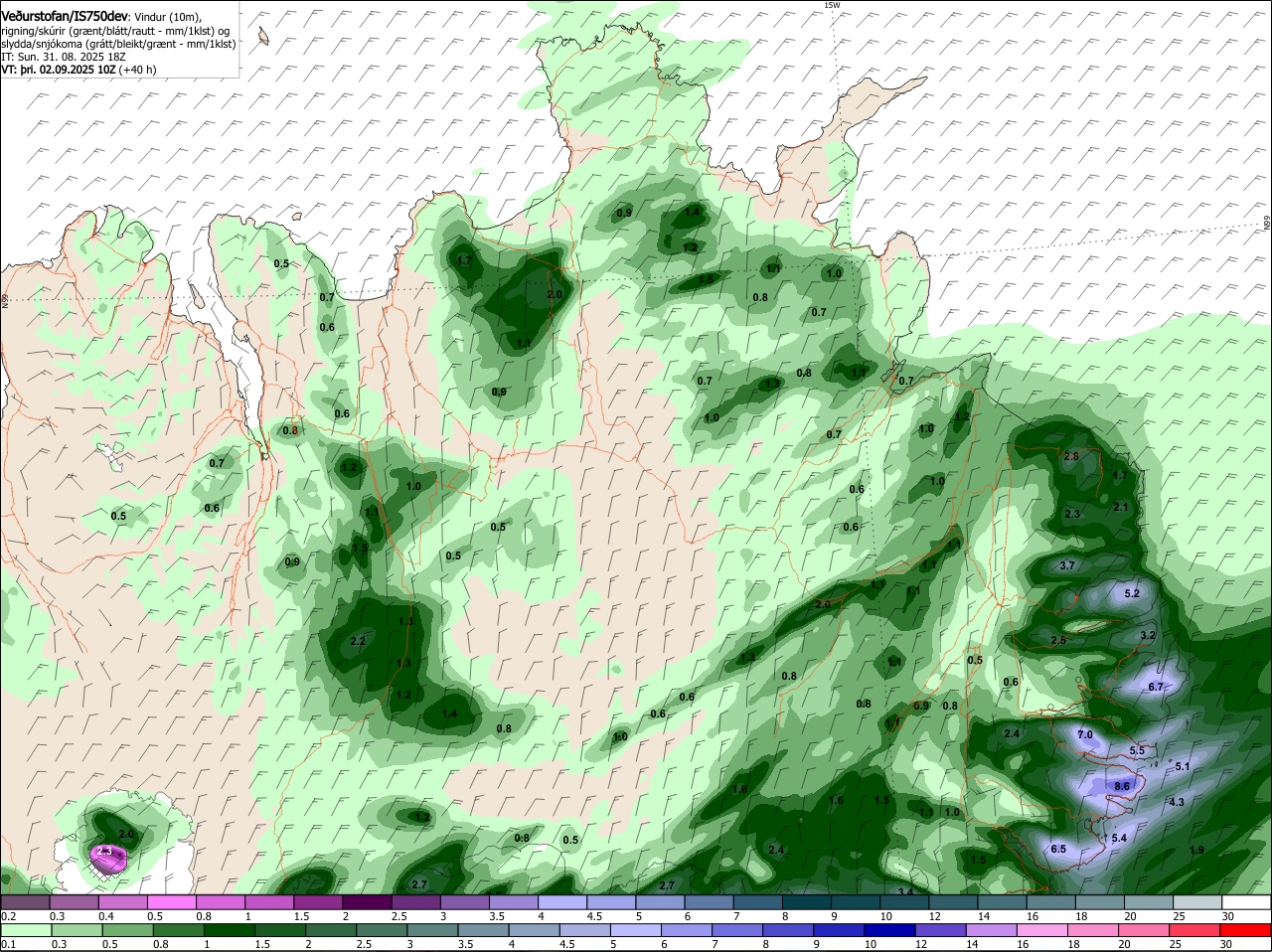The height and width of the screenshot is (952, 1272).
Task: Click the 15W longitude label at the top edge
Action: point(832,5)
